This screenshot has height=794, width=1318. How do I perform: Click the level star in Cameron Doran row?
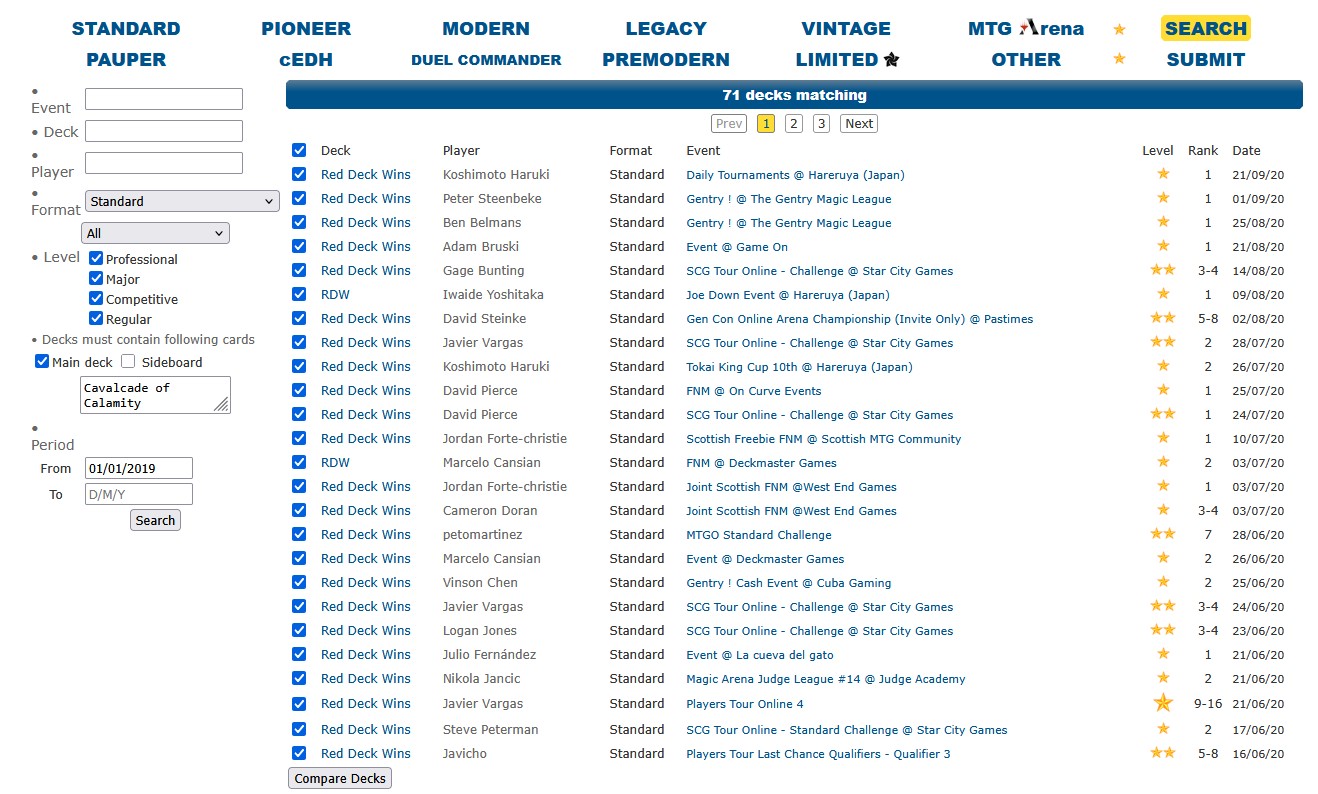[1163, 510]
